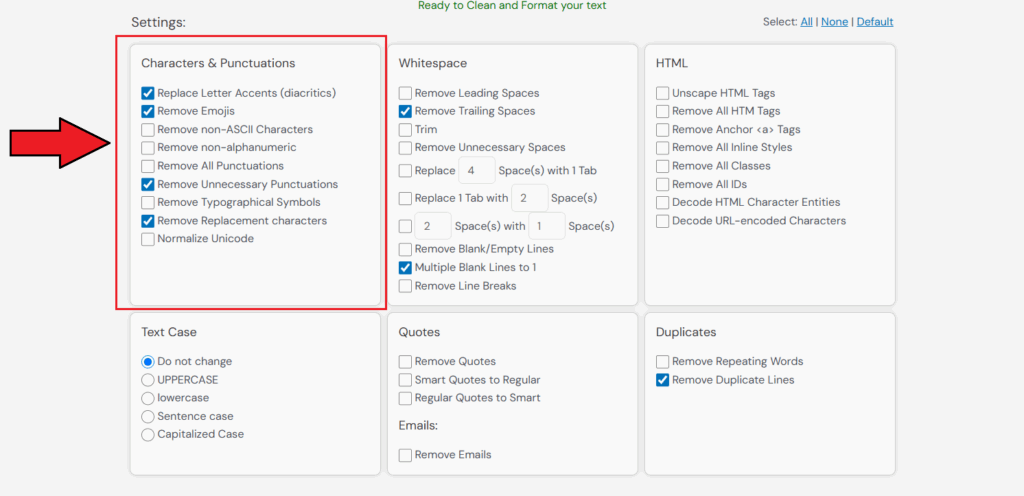Click the spaces count field showing 4
Image resolution: width=1024 pixels, height=496 pixels.
click(x=476, y=171)
